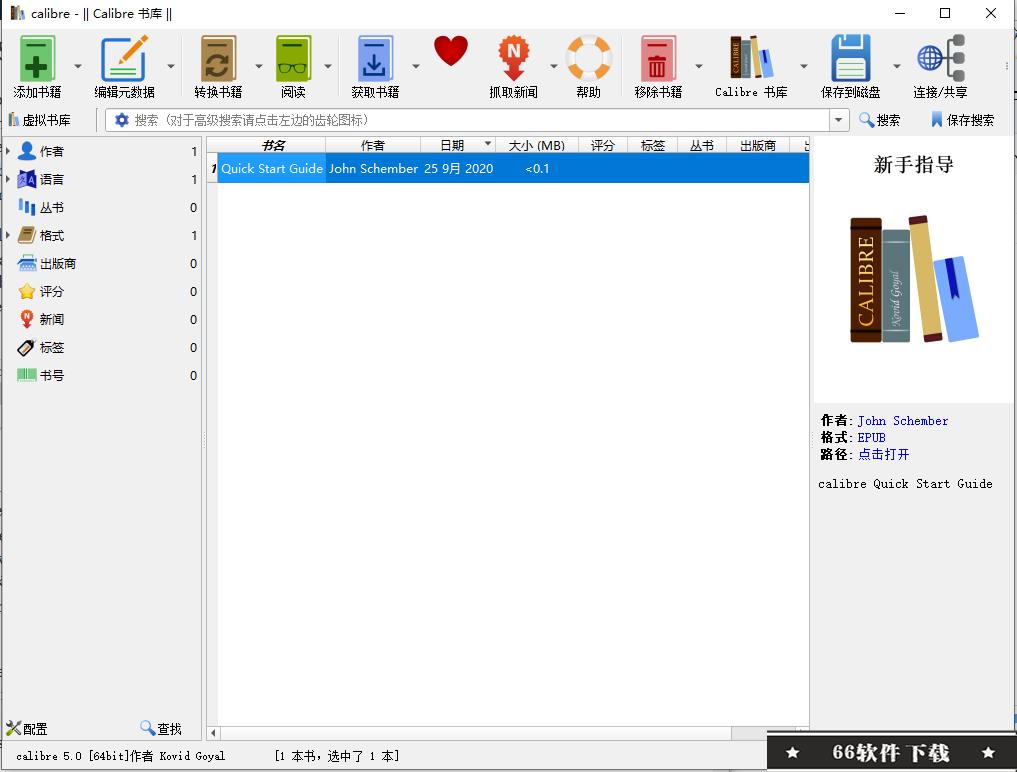1017x772 pixels.
Task: Select the Quick Start Guide title cell
Action: [272, 169]
